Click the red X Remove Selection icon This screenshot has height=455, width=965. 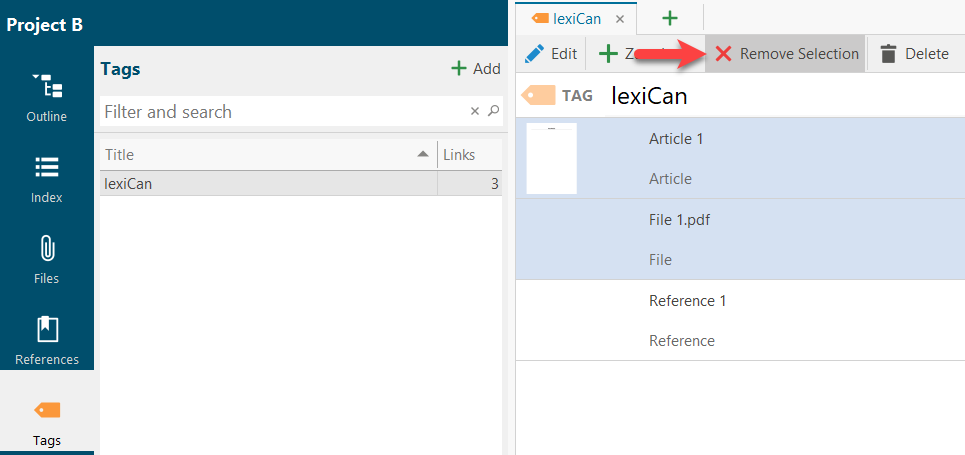click(723, 54)
